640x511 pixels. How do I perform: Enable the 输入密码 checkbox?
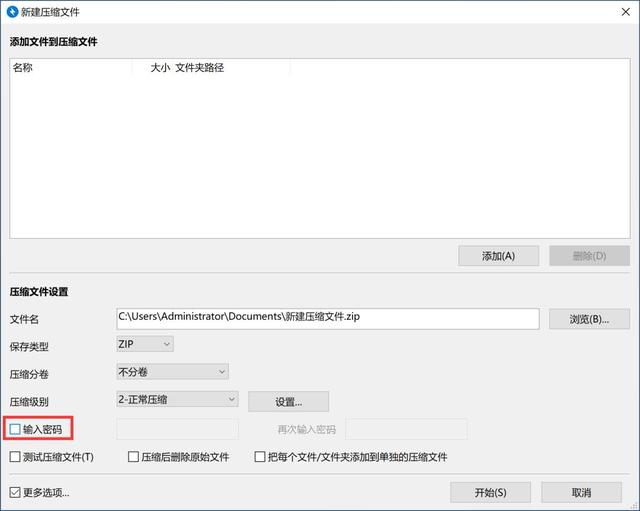coord(15,429)
